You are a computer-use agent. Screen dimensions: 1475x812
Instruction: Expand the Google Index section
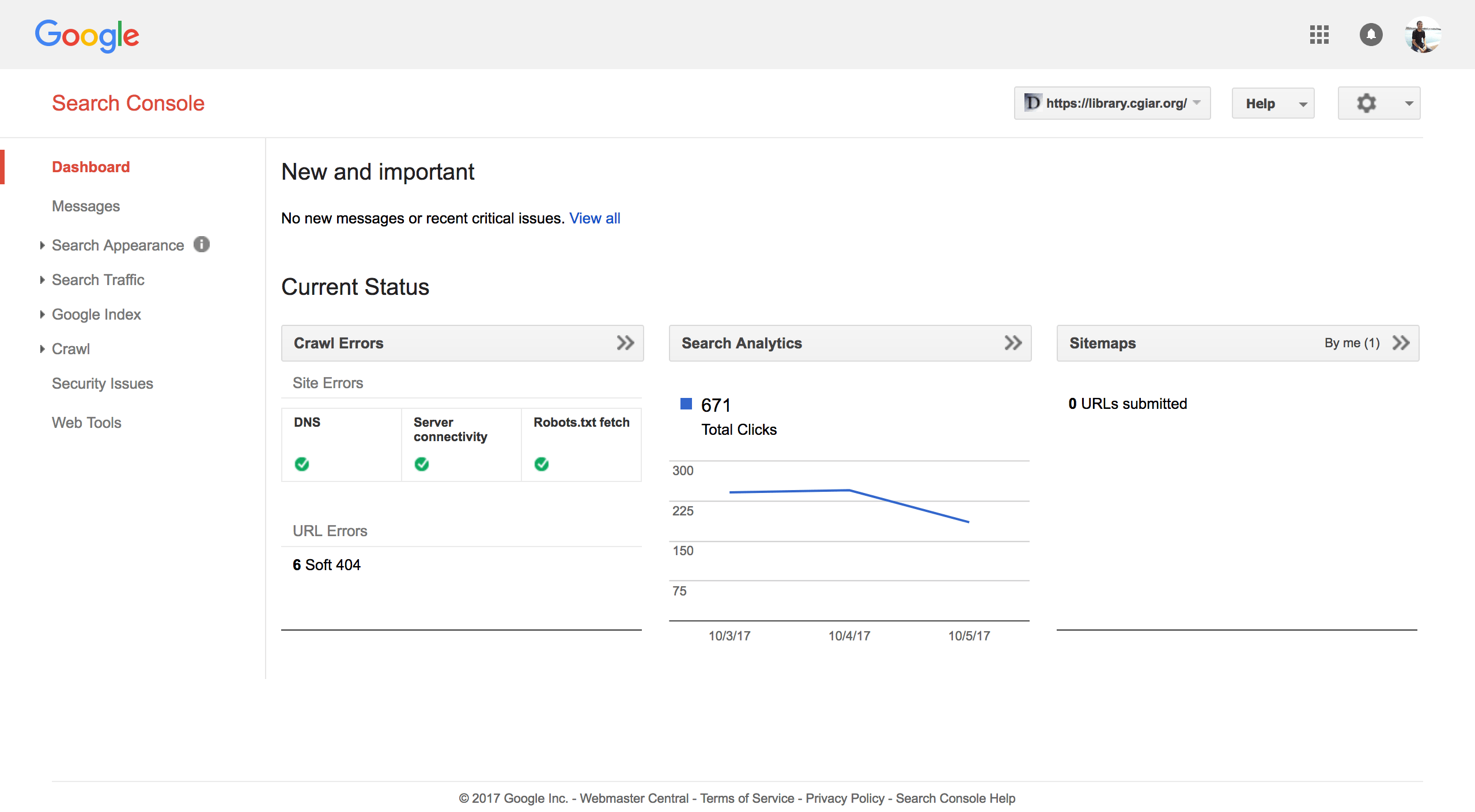tap(42, 314)
